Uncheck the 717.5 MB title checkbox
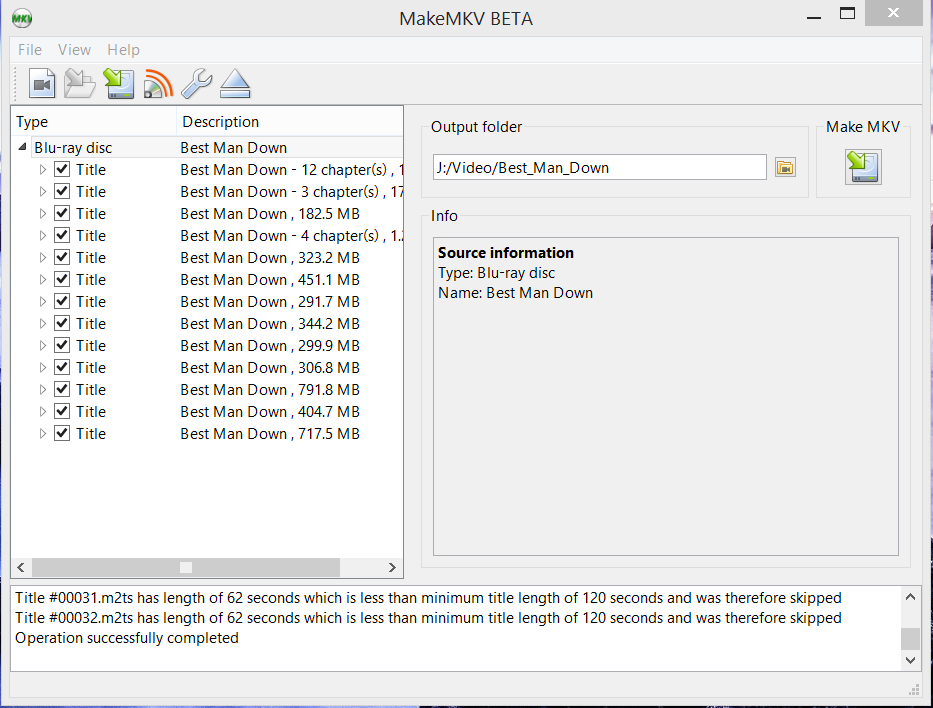This screenshot has width=933, height=708. (62, 434)
